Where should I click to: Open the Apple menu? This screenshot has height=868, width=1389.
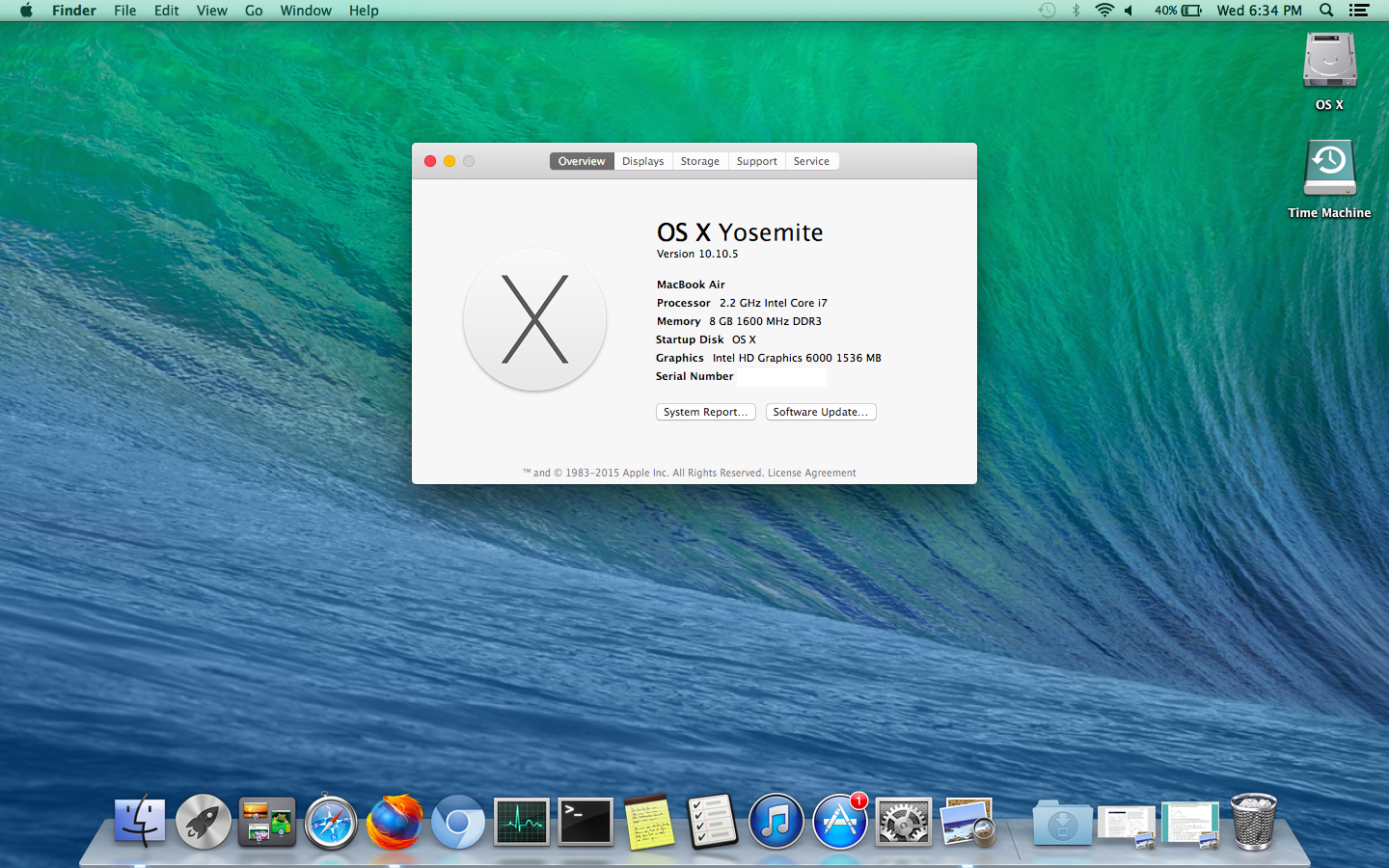tap(26, 11)
